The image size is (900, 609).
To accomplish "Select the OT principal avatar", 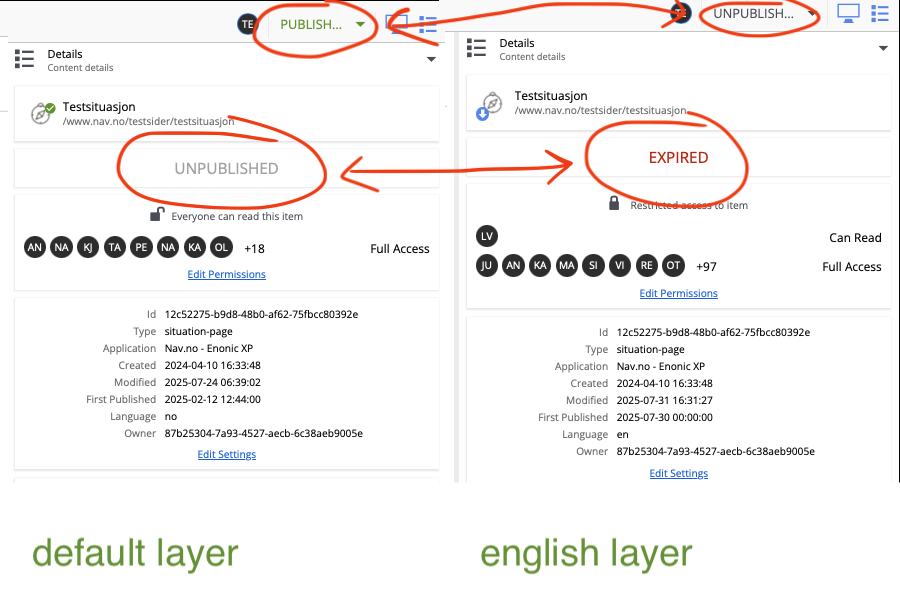I will tap(673, 265).
